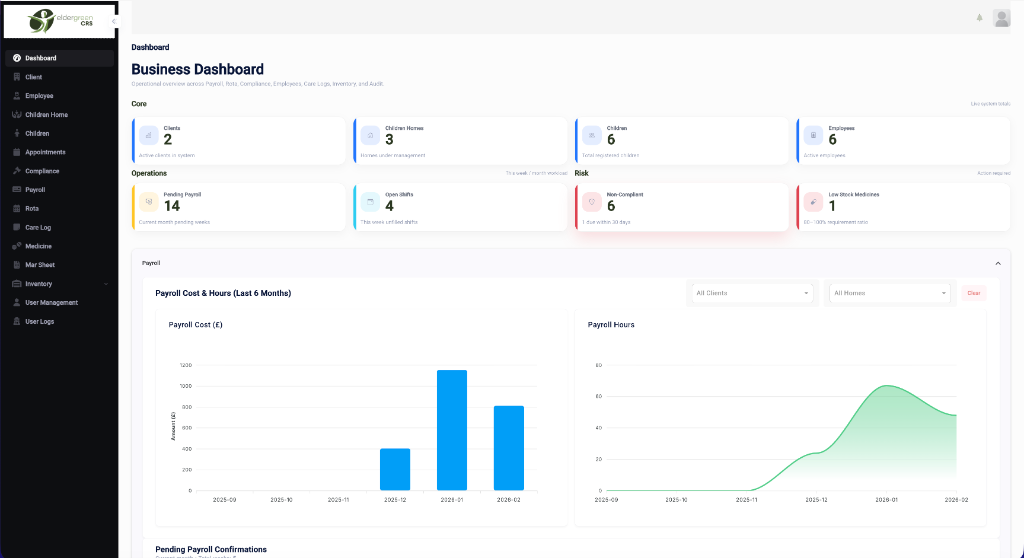Click the Care Log sidebar icon
Screen dimensions: 1024x558
coord(17,227)
